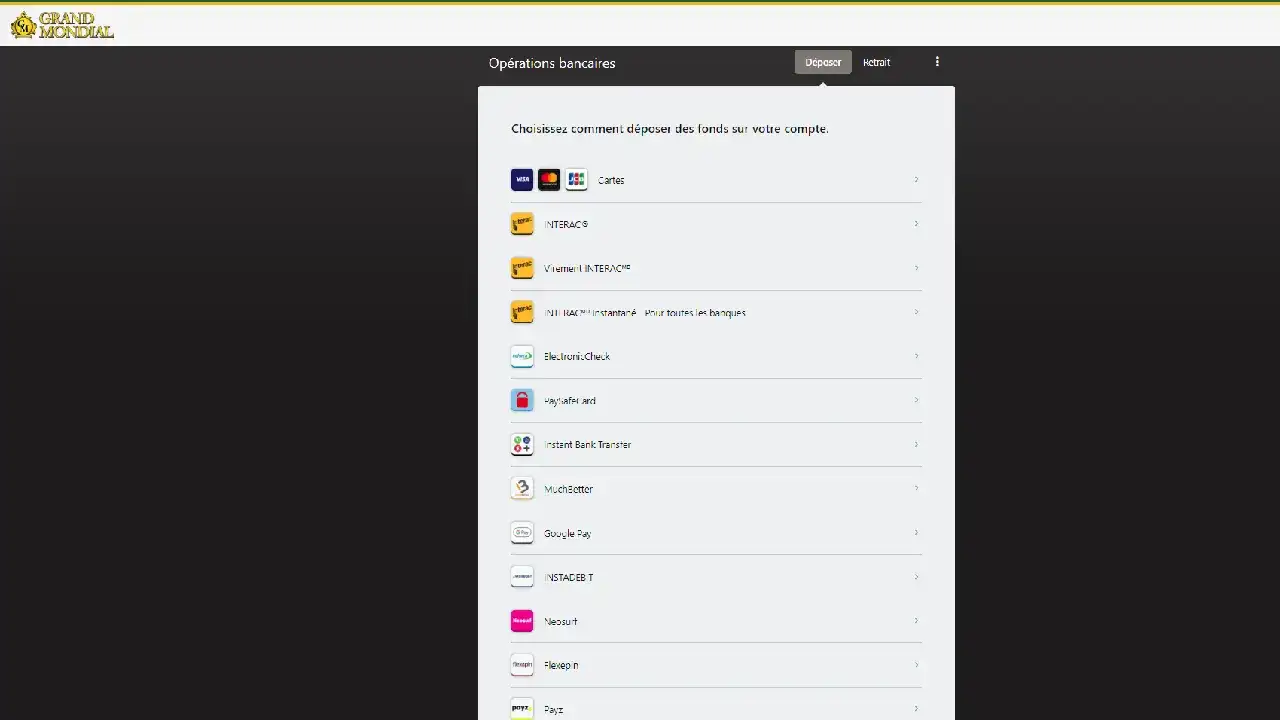The width and height of the screenshot is (1280, 720).
Task: Click the Neosurf pink icon
Action: pyautogui.click(x=522, y=621)
